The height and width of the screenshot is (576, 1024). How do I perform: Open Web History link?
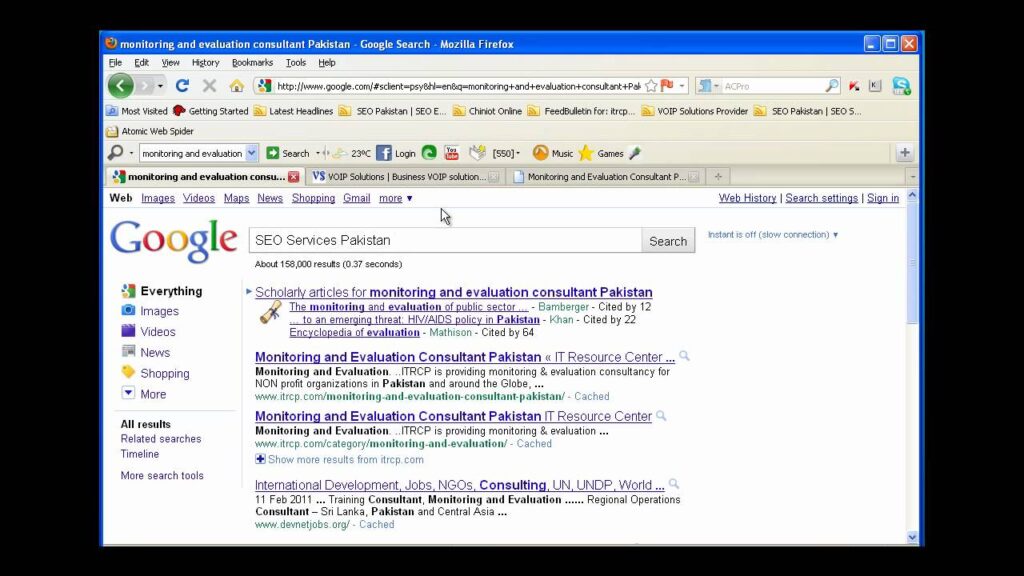748,198
